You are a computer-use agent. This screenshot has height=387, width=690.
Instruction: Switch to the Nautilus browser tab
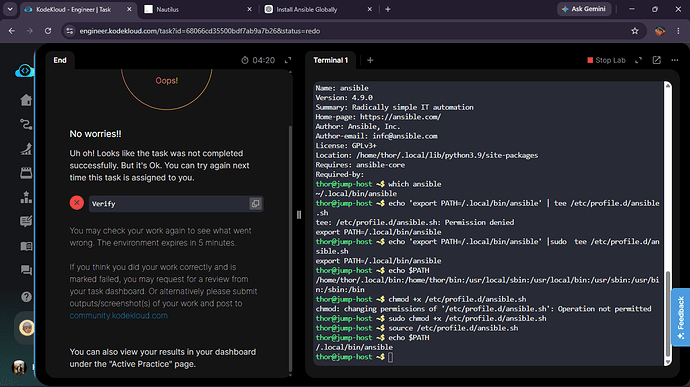(198, 9)
